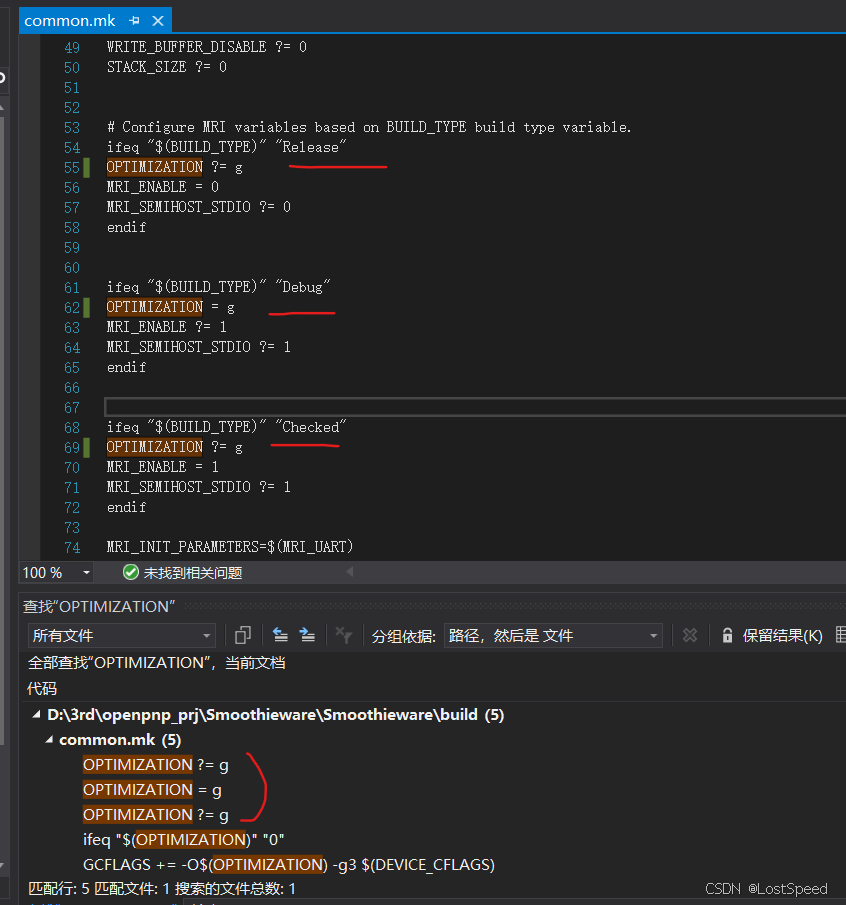Collapse the common.mk (5) results node

click(x=49, y=740)
